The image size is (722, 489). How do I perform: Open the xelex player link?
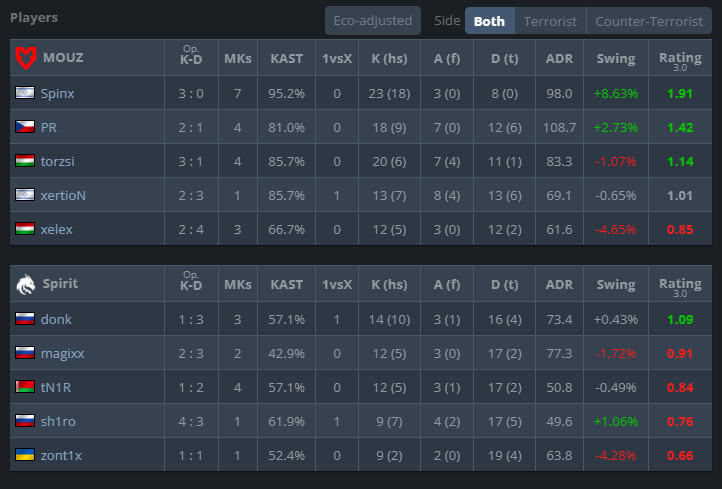point(57,229)
